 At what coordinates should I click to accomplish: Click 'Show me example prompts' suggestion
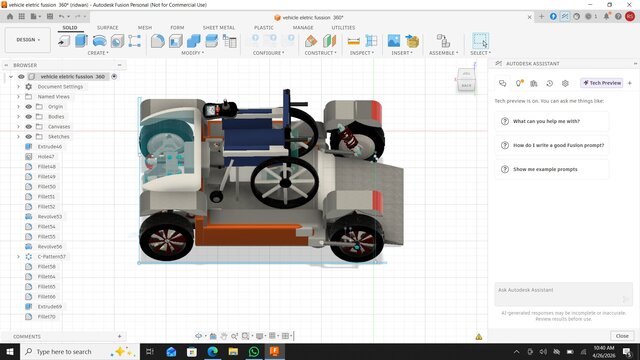tap(552, 169)
